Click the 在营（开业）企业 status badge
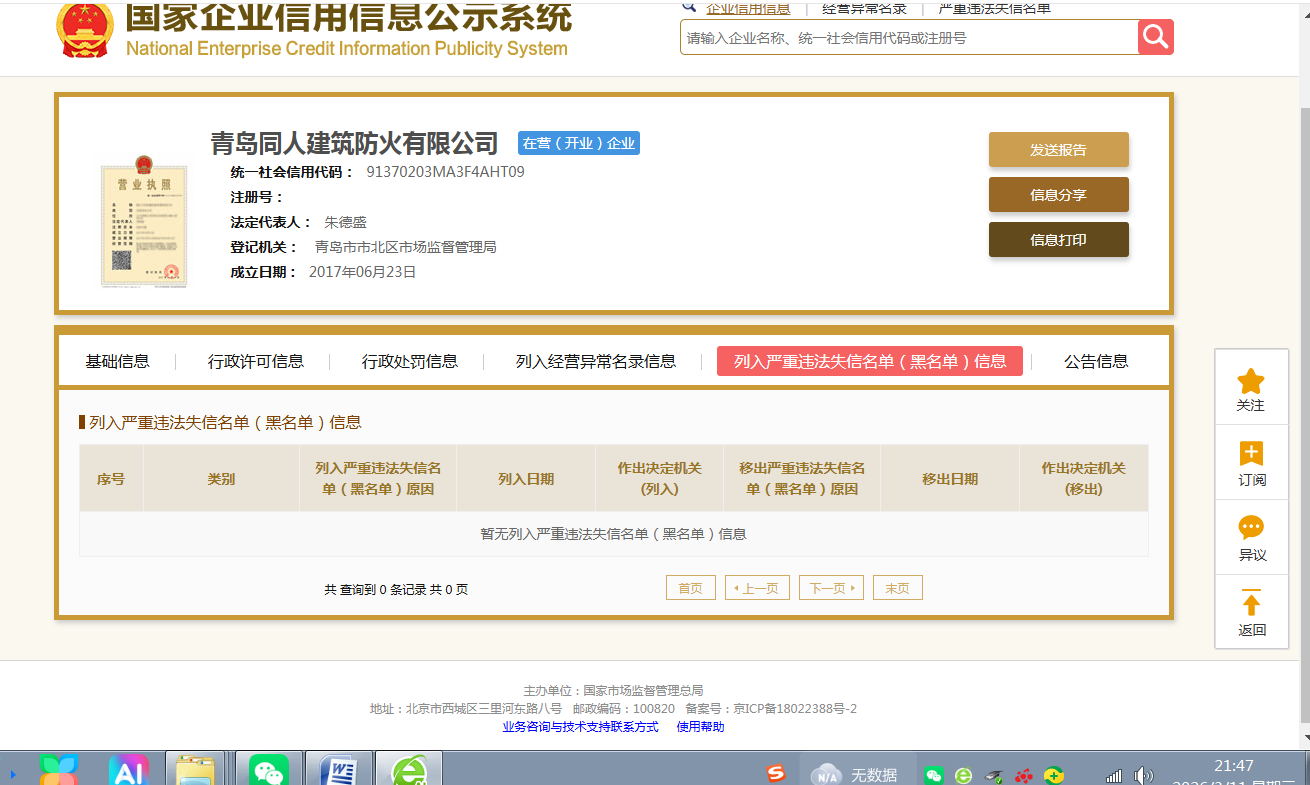This screenshot has height=785, width=1310. pos(579,143)
